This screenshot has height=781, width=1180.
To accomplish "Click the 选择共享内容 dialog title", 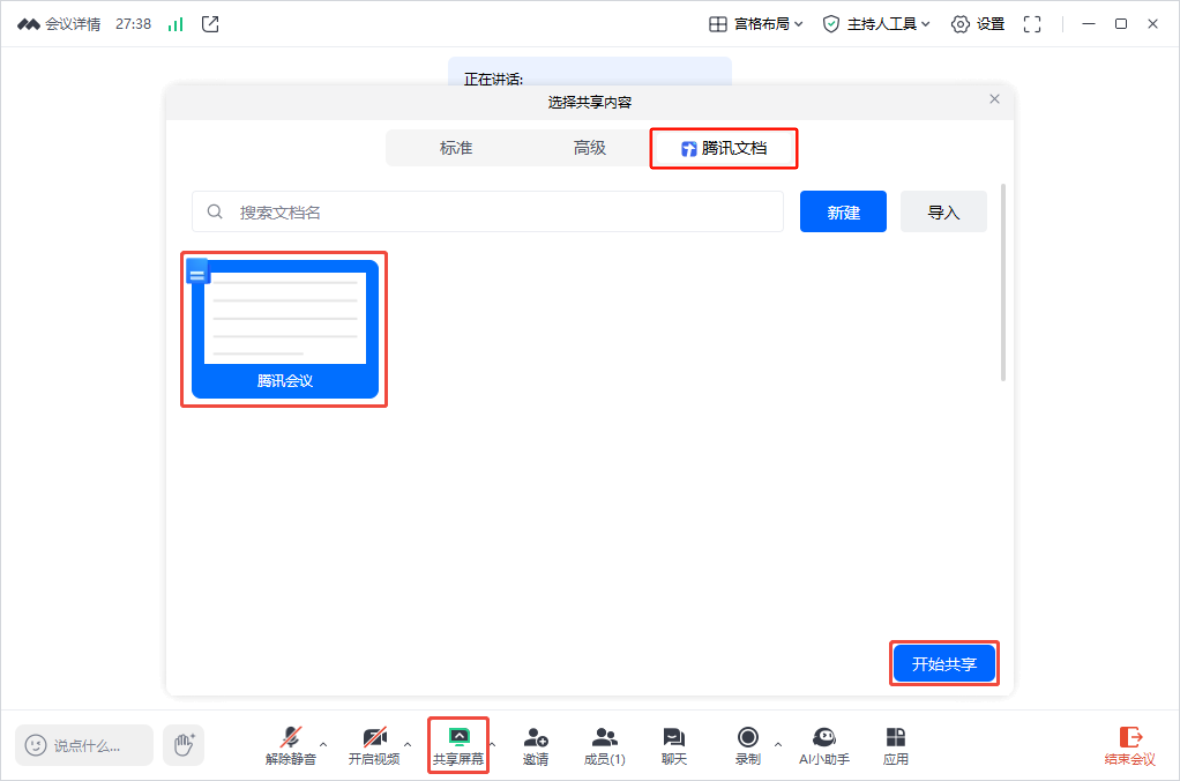I will pyautogui.click(x=589, y=102).
